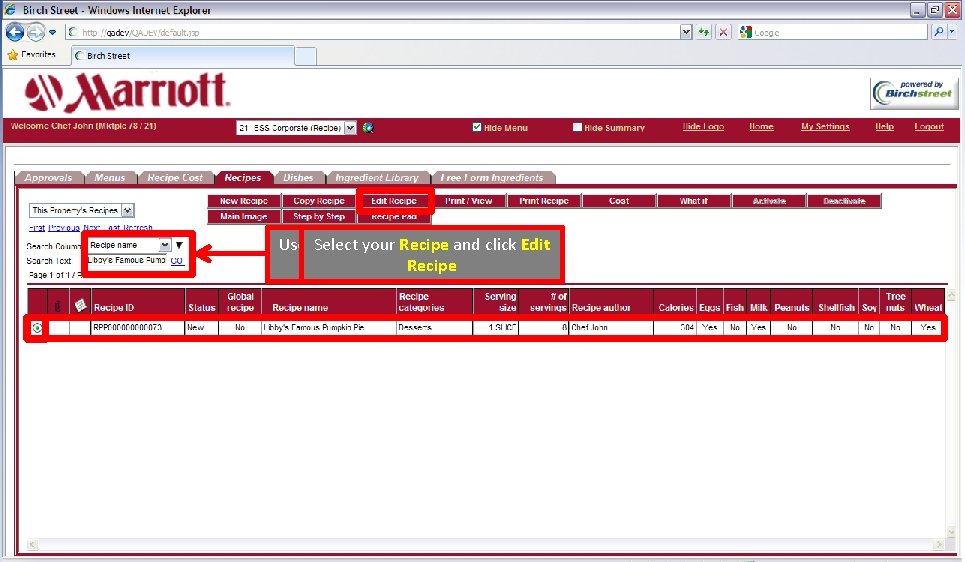
Task: Click the Main Image button
Action: pyautogui.click(x=244, y=217)
